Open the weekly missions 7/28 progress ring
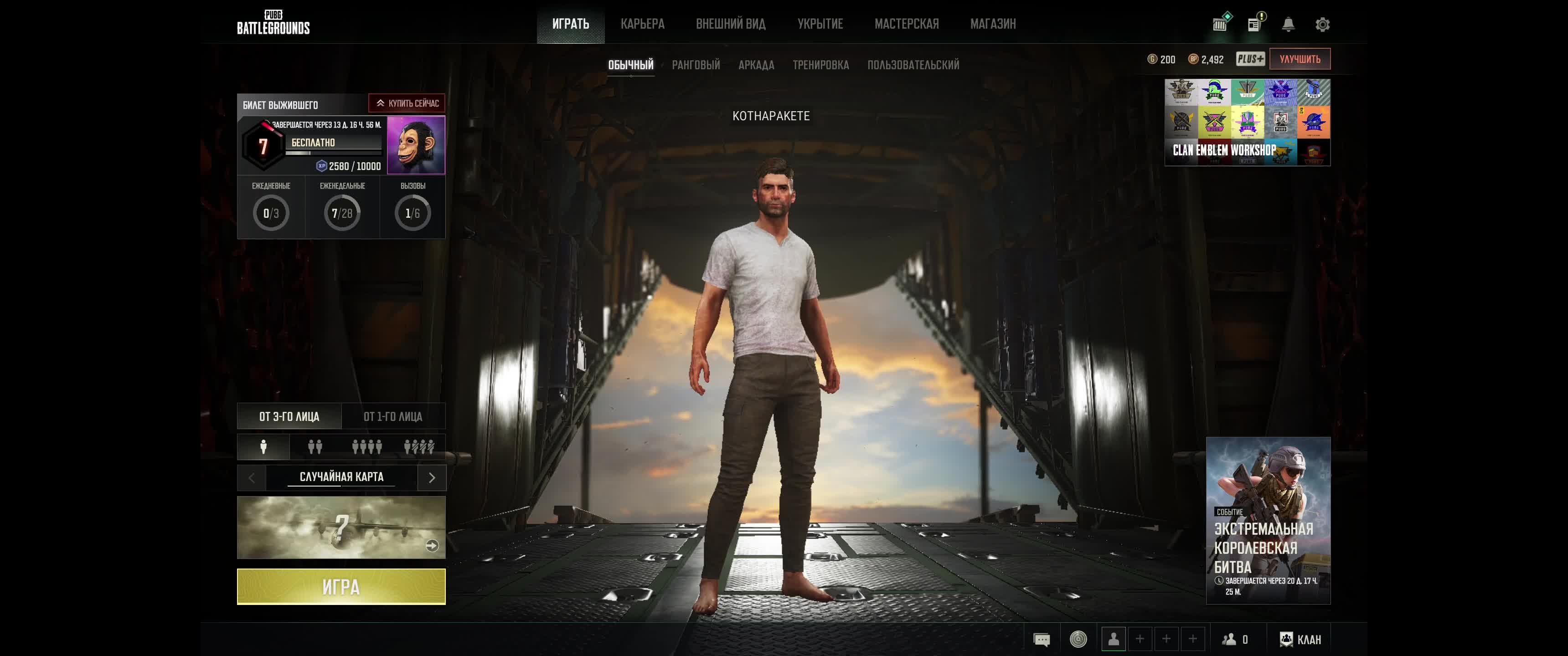 (342, 213)
